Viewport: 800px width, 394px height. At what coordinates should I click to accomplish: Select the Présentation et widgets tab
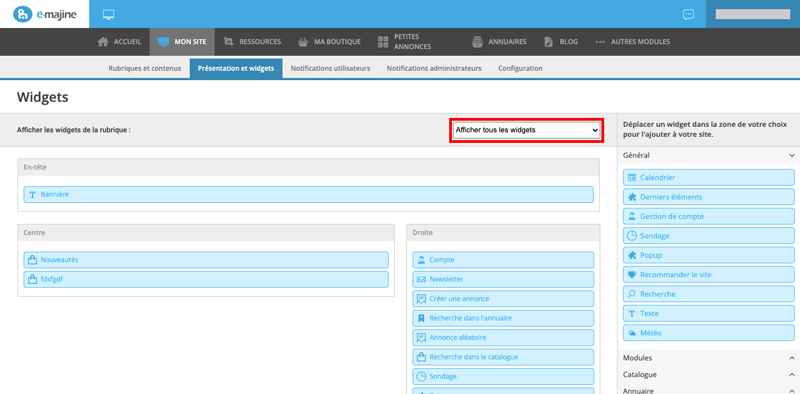[x=236, y=68]
